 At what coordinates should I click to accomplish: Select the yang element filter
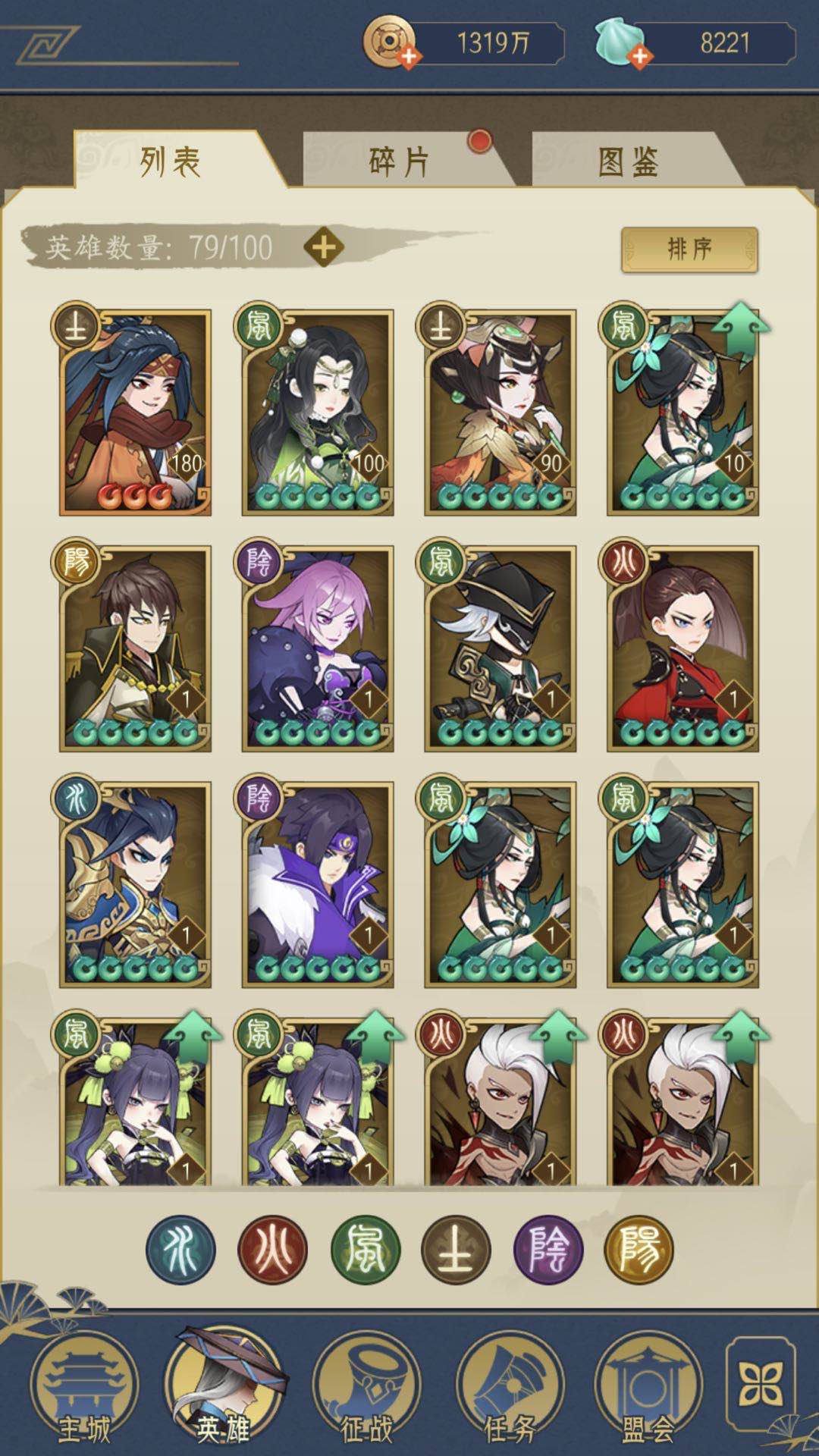click(x=639, y=1250)
